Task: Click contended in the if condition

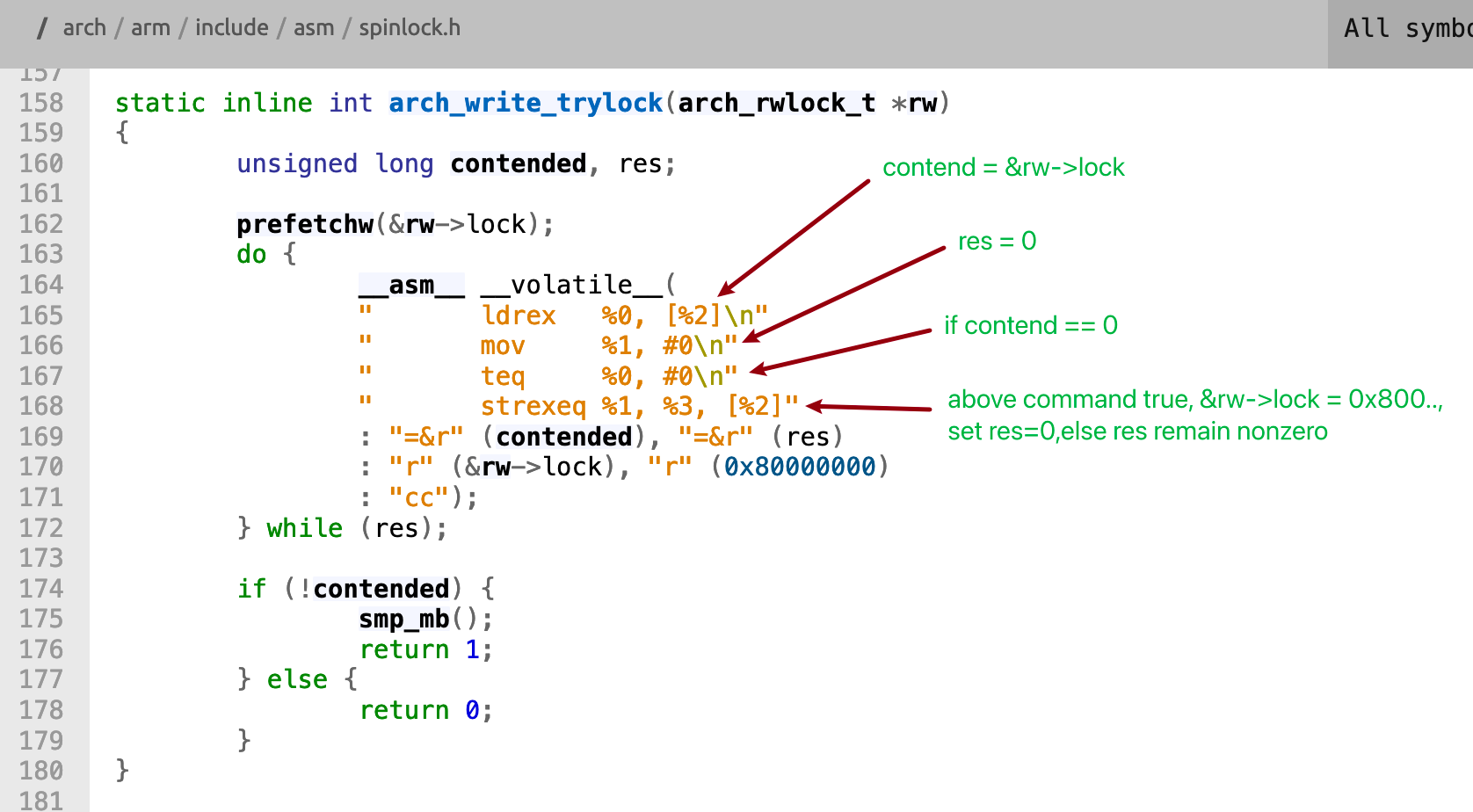Action: (381, 589)
